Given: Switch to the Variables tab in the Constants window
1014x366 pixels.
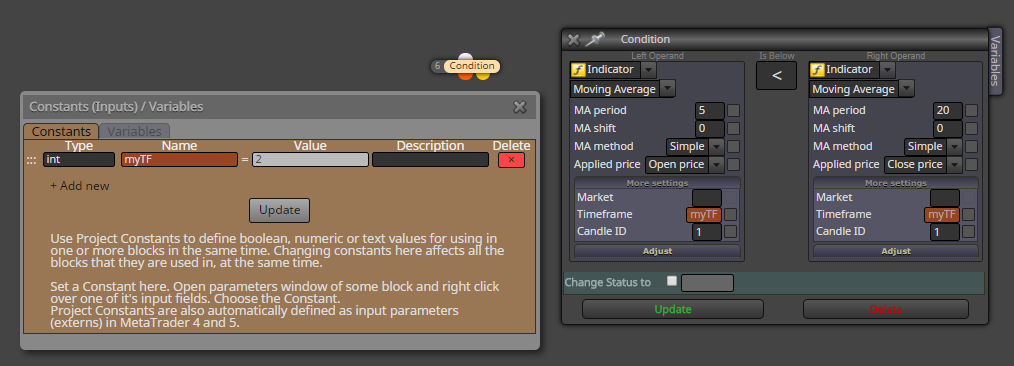Looking at the screenshot, I should pos(135,131).
